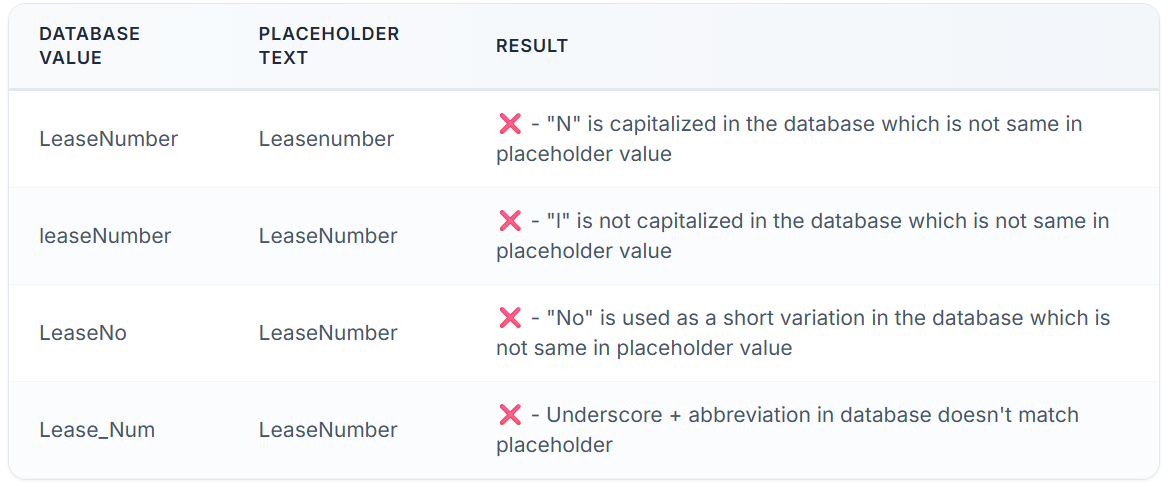Click LeaseNumber placeholder in the LeaseNo row
Image resolution: width=1168 pixels, height=484 pixels.
tap(328, 333)
